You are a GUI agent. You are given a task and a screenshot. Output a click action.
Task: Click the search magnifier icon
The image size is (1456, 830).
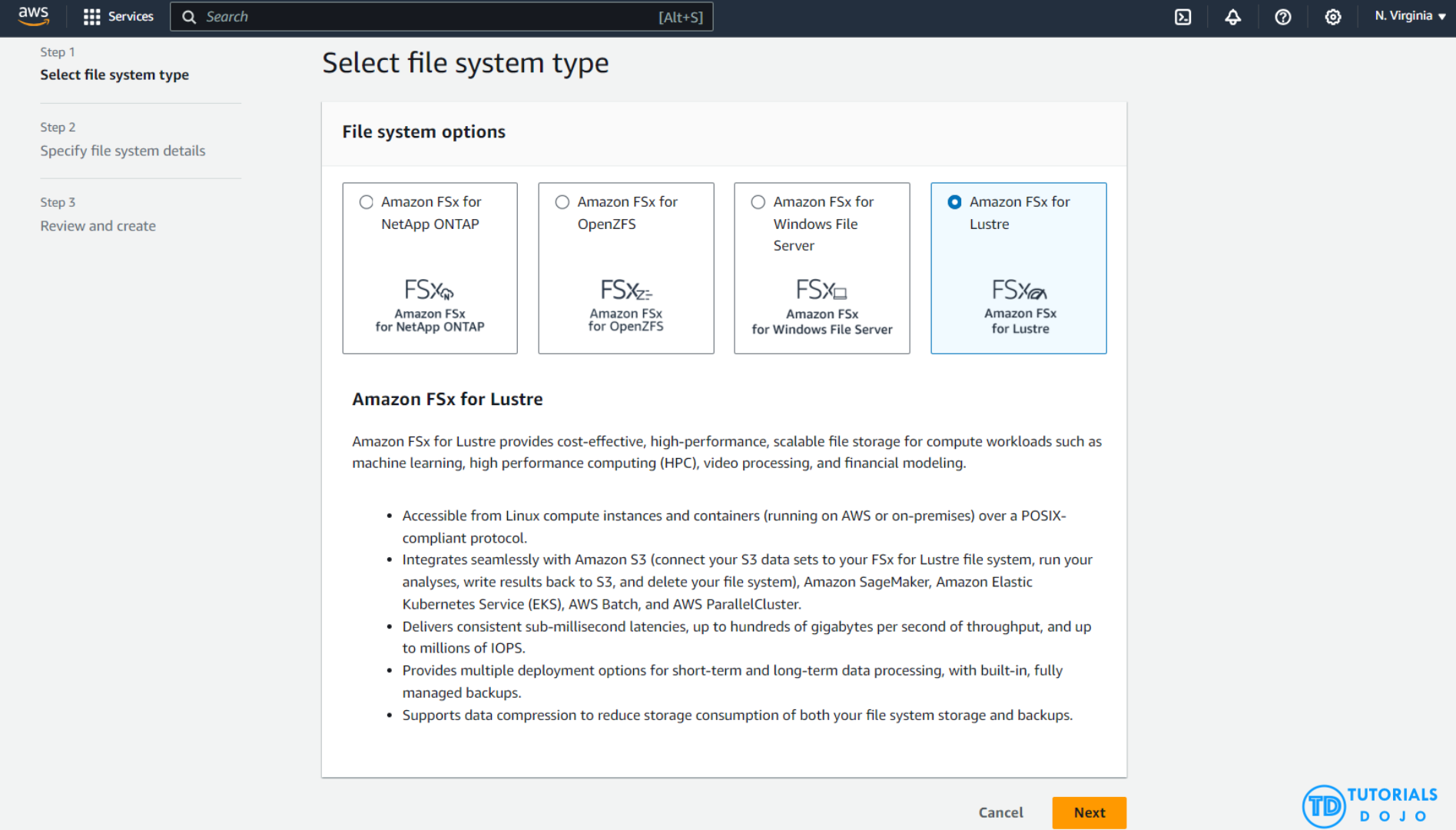189,16
